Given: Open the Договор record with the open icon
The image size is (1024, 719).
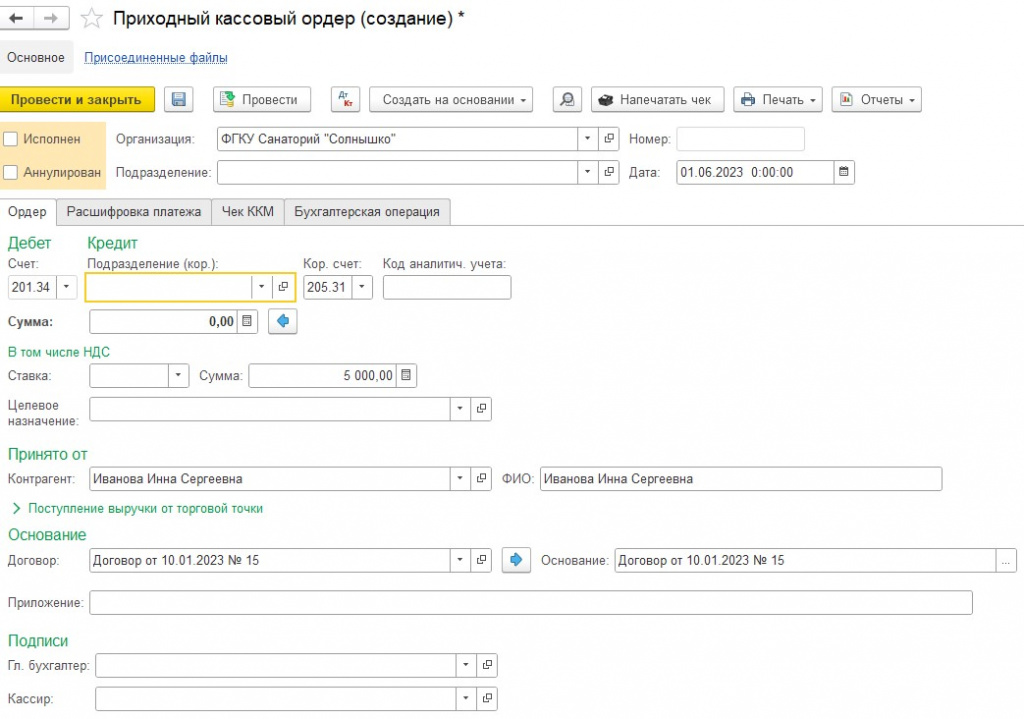Looking at the screenshot, I should 481,560.
